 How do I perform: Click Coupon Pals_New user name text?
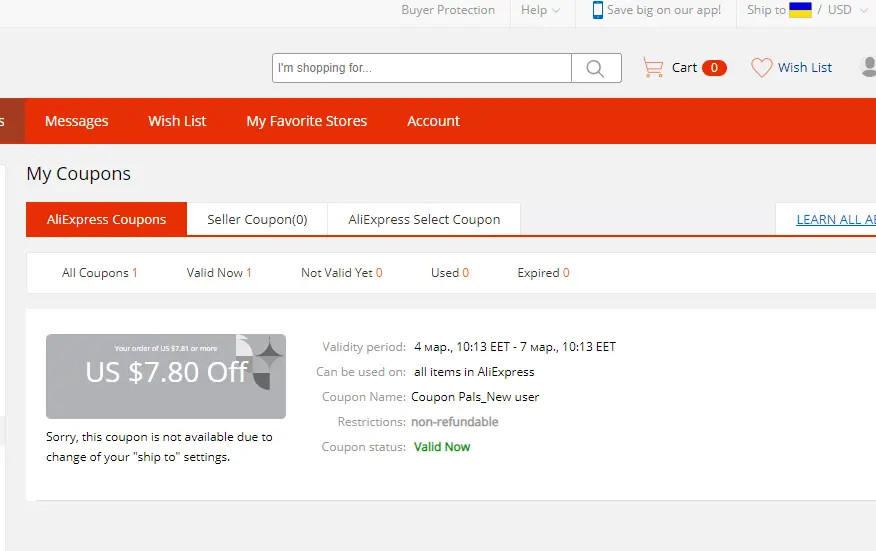475,397
